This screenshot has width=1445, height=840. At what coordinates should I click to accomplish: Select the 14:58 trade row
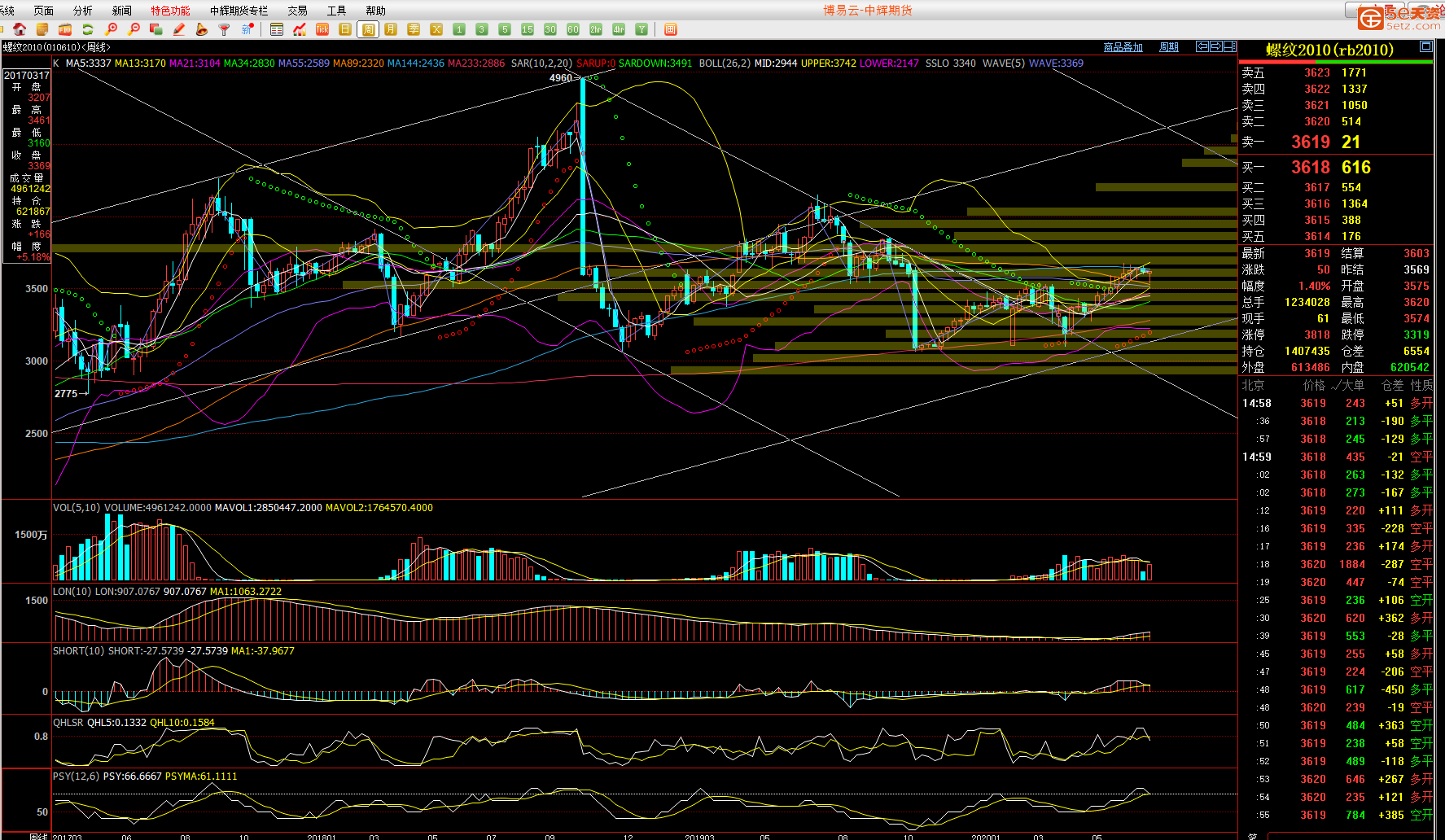point(1336,403)
